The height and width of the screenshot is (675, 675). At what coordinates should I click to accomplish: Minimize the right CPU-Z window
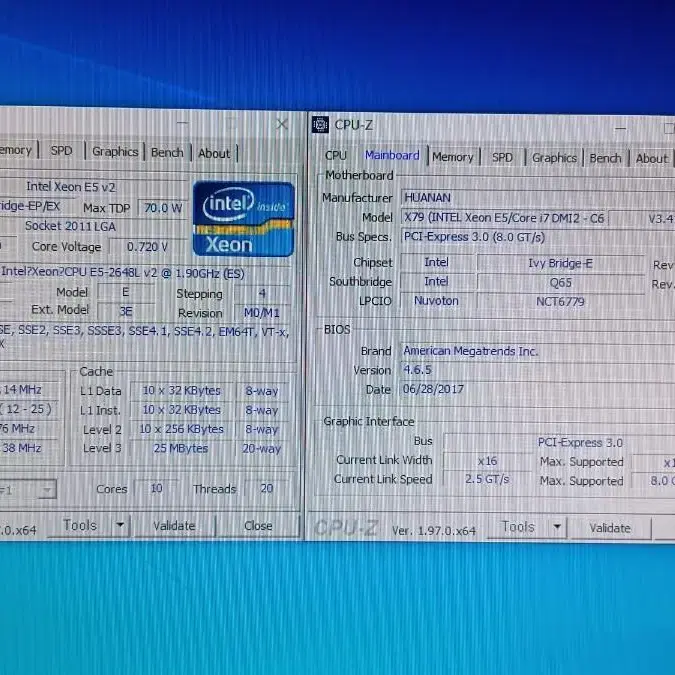click(620, 128)
